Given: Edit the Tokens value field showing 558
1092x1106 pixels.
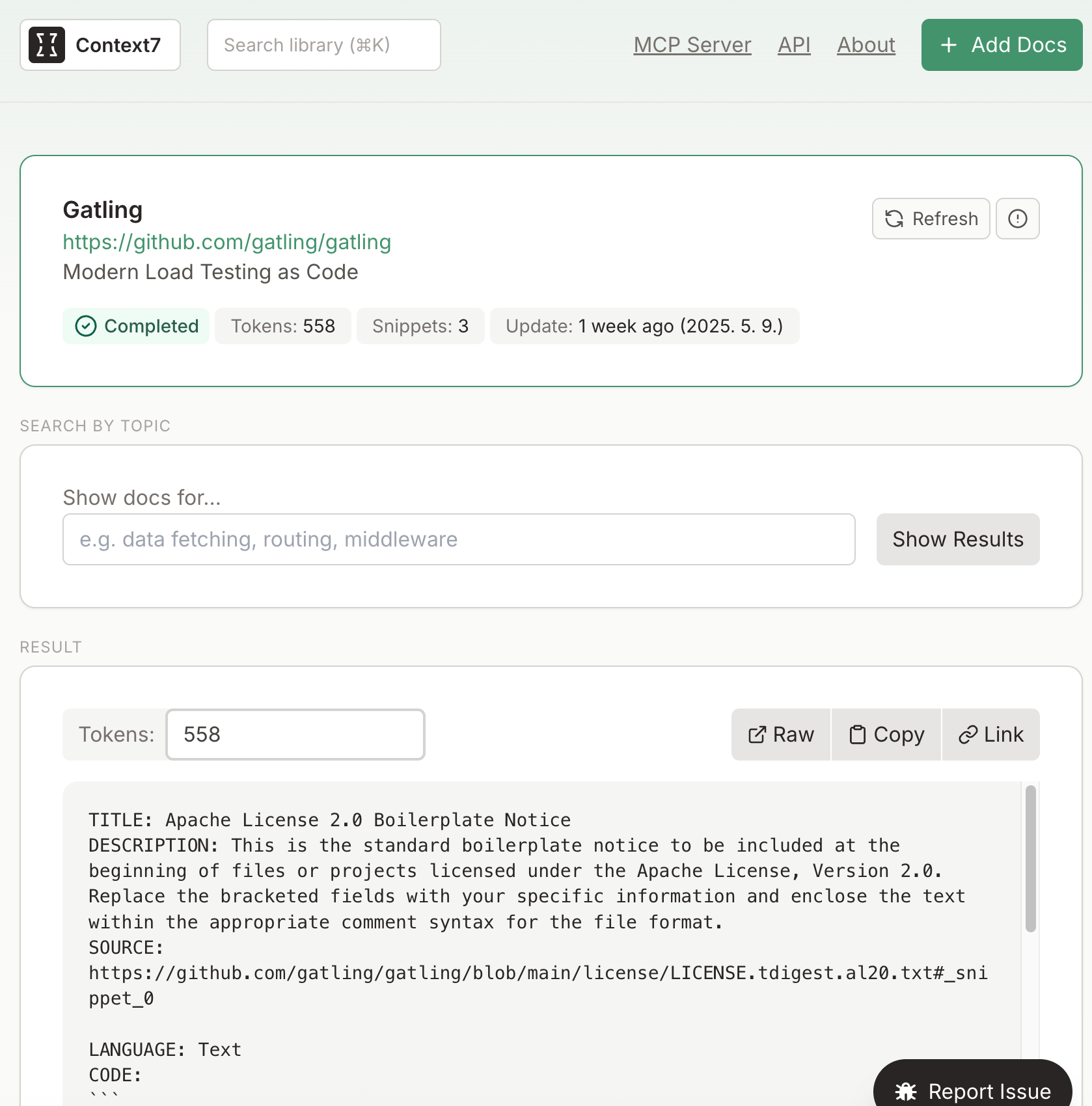Looking at the screenshot, I should point(295,735).
